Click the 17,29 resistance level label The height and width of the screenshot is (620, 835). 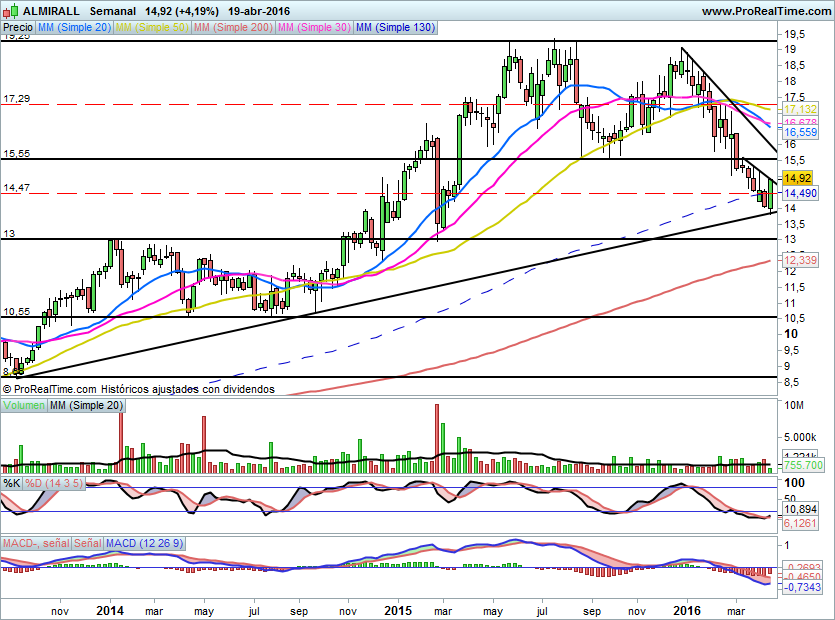[x=17, y=99]
